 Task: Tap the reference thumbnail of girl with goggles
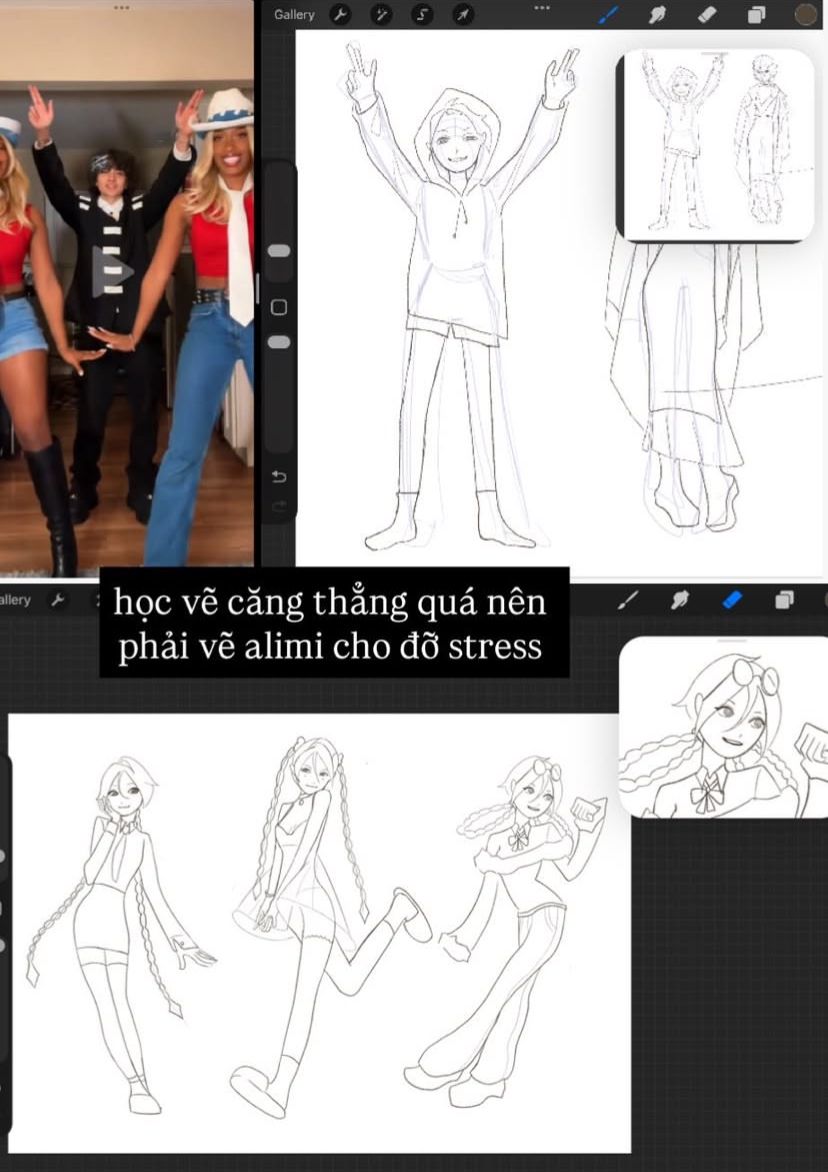click(725, 728)
